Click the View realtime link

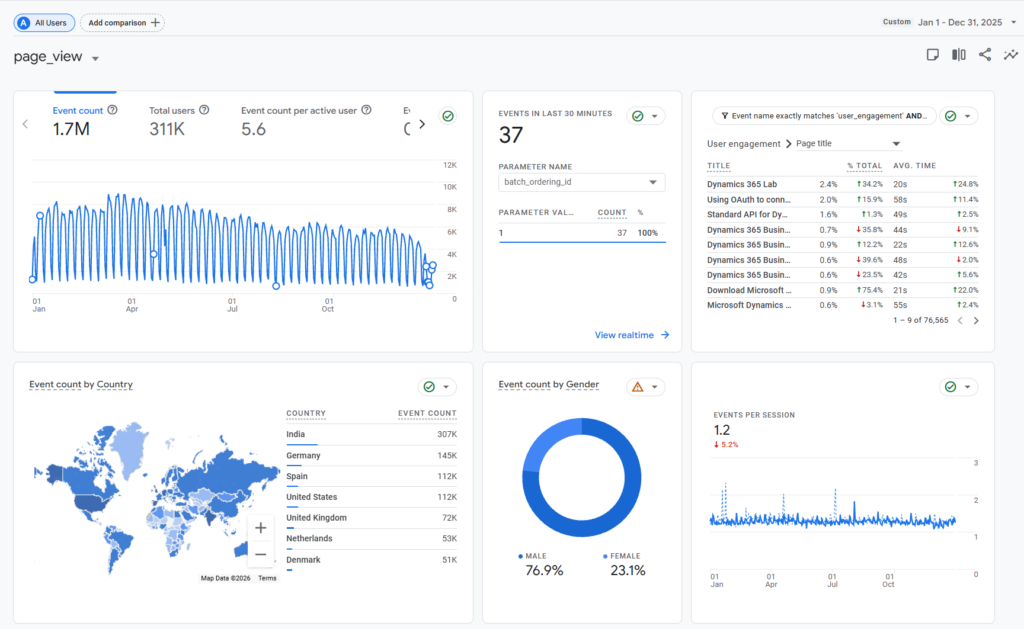point(631,335)
